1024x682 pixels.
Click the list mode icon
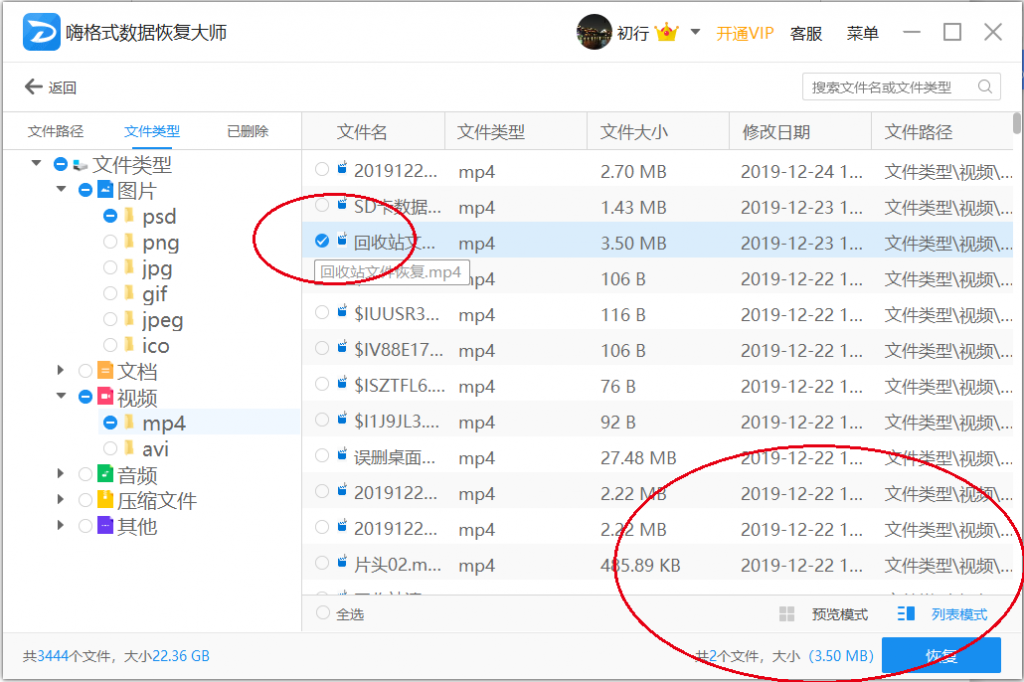pos(906,614)
